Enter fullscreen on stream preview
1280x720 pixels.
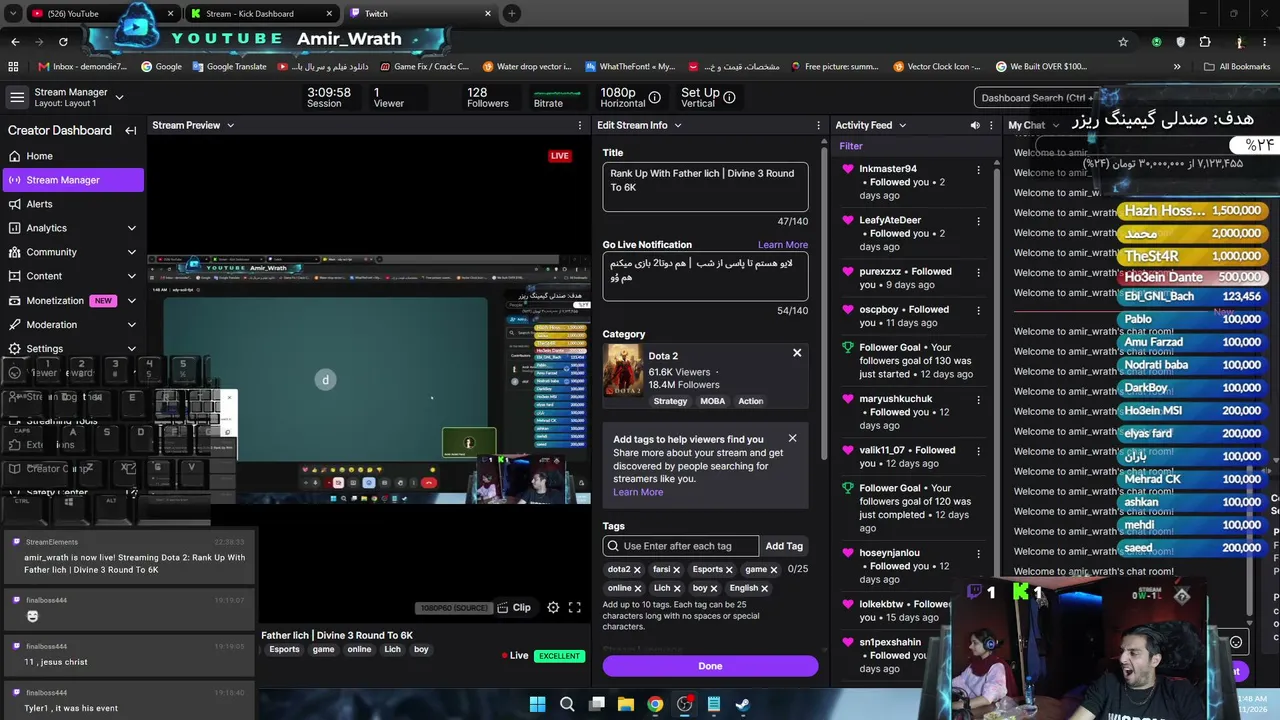pyautogui.click(x=575, y=607)
